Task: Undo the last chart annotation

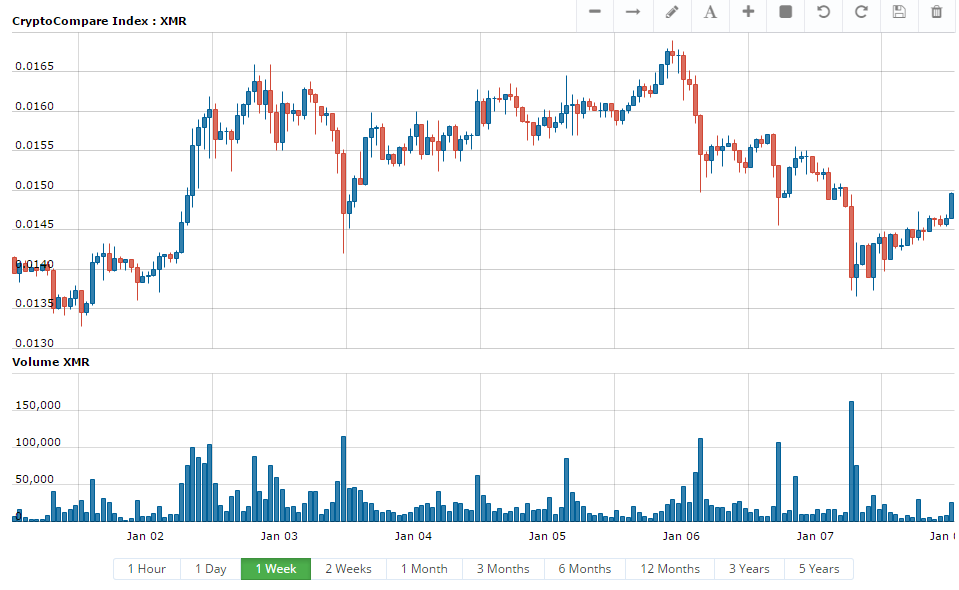Action: point(824,12)
